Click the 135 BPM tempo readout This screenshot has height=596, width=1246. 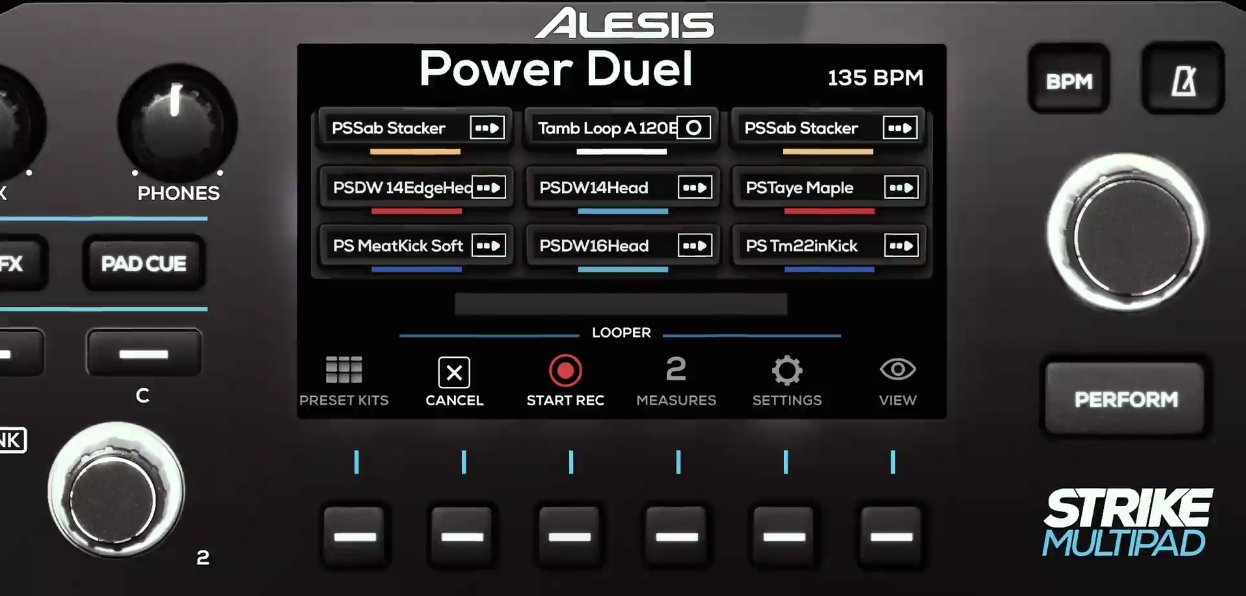[x=875, y=78]
